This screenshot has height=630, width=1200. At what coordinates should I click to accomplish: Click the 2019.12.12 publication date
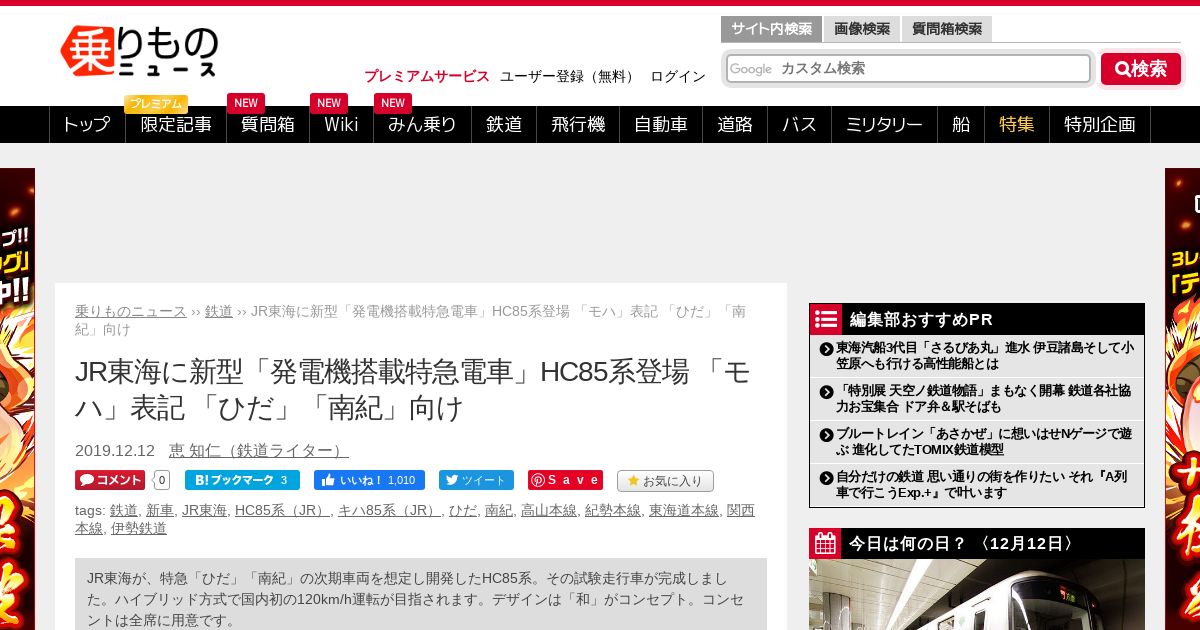[115, 451]
